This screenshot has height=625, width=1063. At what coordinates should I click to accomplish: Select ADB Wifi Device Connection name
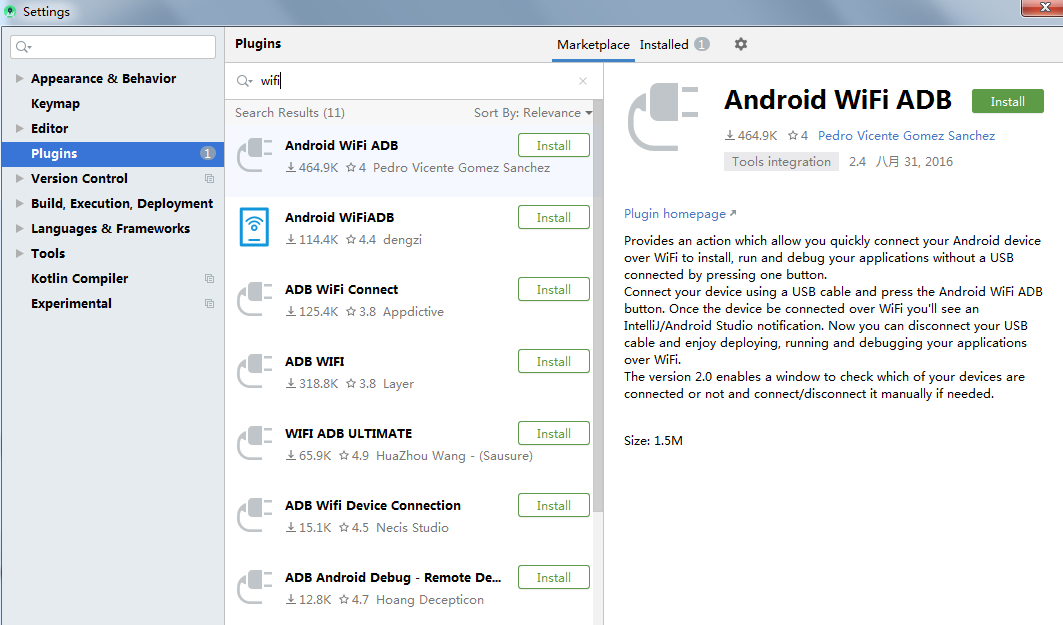click(x=372, y=506)
